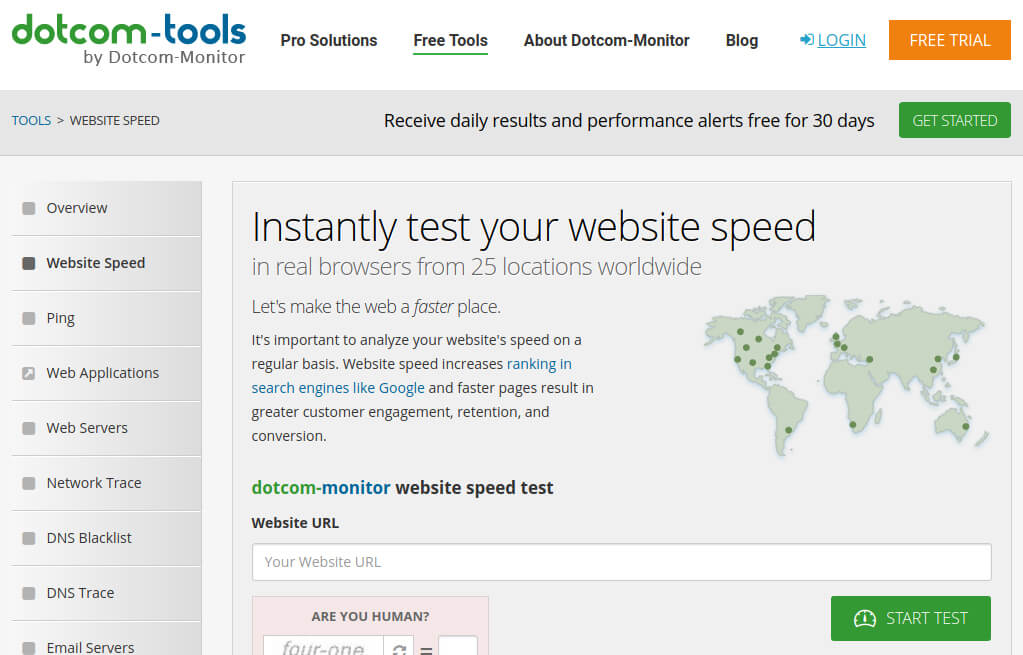Open the Blog page
Viewport: 1023px width, 655px height.
[741, 40]
